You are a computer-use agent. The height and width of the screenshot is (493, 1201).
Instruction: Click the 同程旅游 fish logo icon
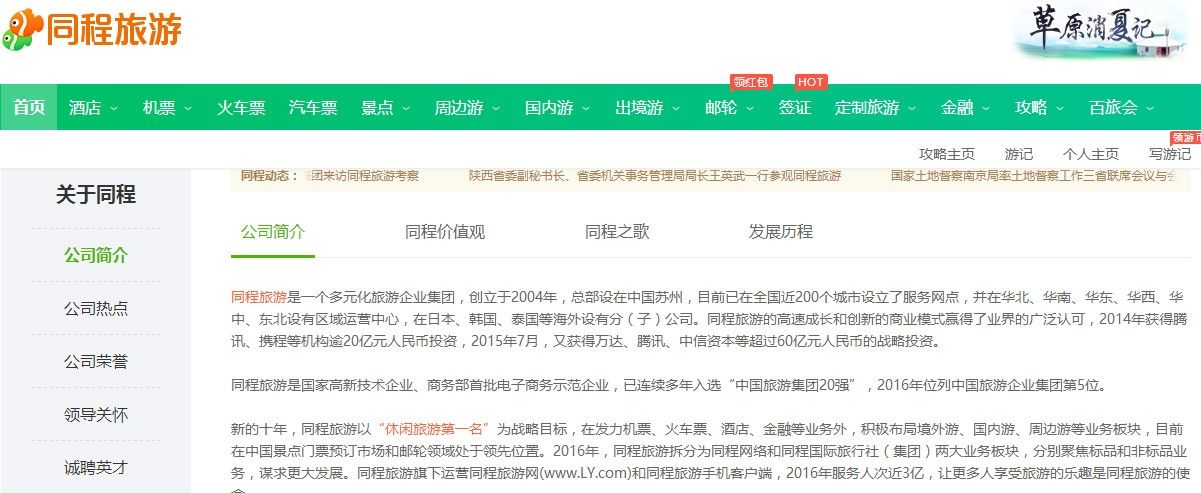coord(22,29)
